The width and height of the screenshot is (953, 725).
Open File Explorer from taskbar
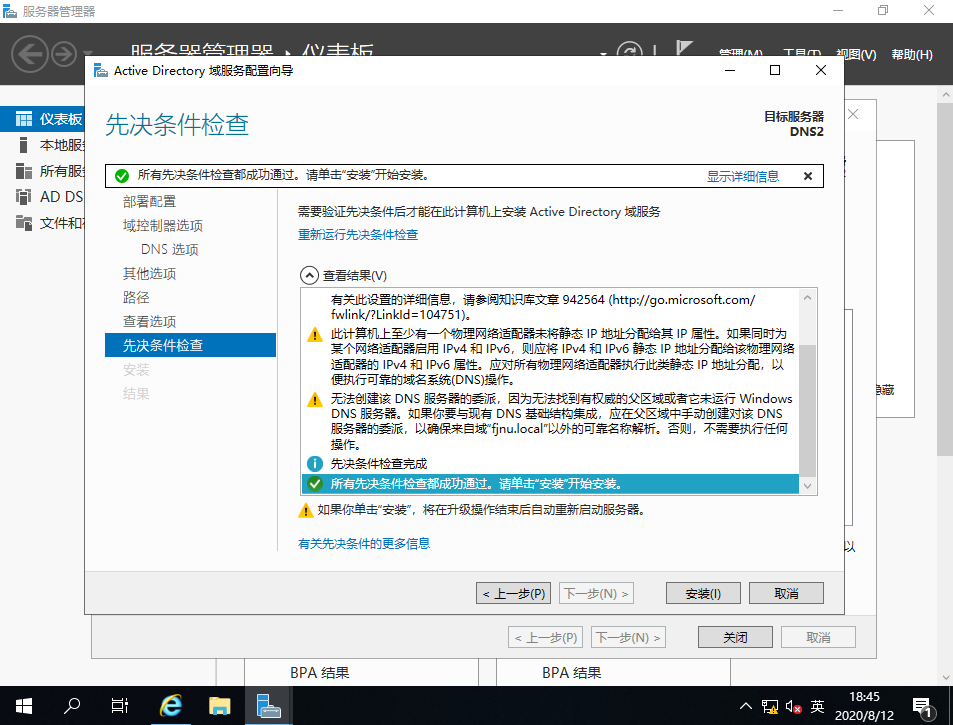[x=219, y=706]
